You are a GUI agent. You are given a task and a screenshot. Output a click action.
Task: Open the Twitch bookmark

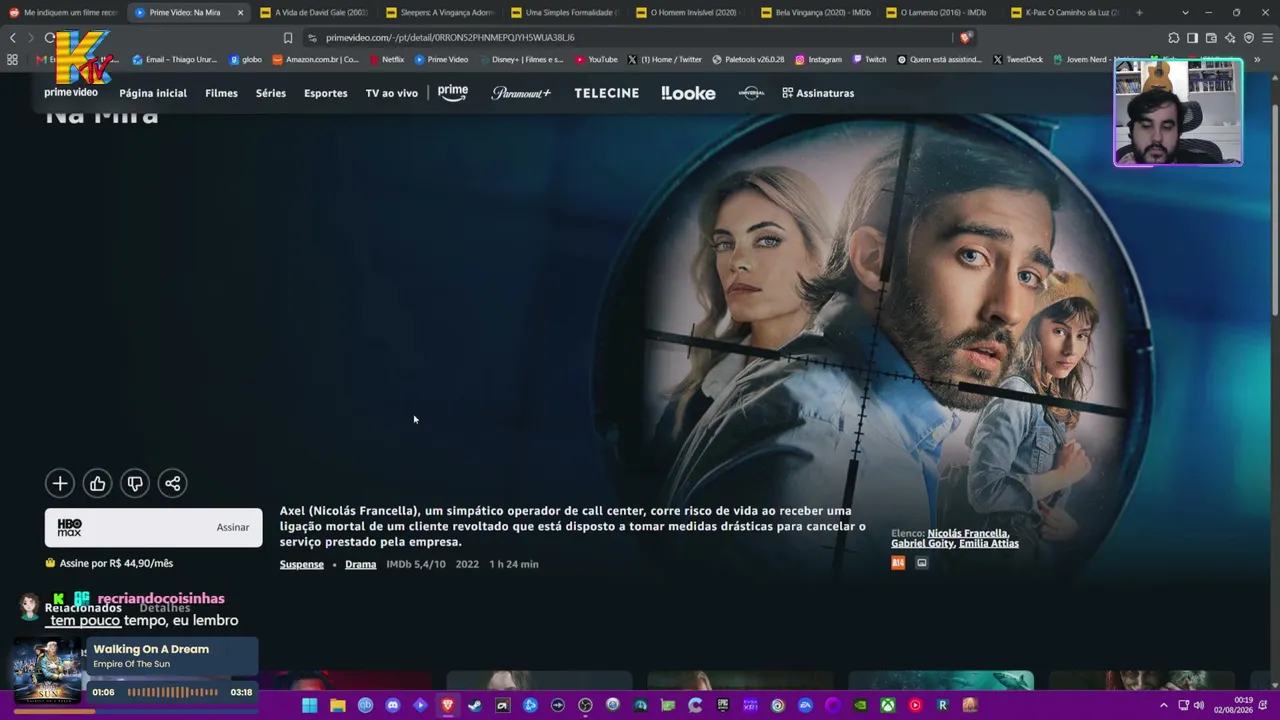coord(869,60)
